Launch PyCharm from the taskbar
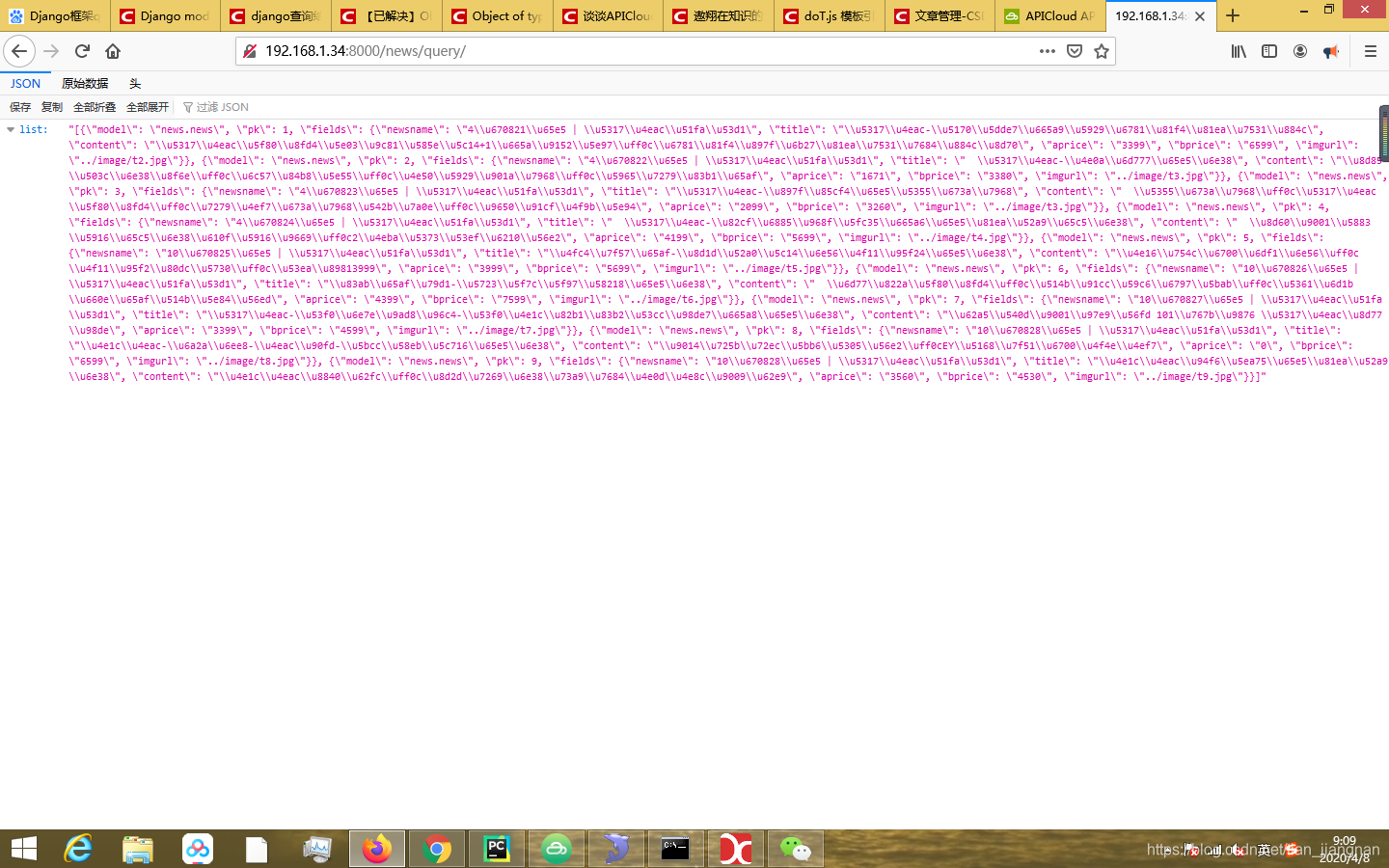The image size is (1389, 868). tap(496, 849)
